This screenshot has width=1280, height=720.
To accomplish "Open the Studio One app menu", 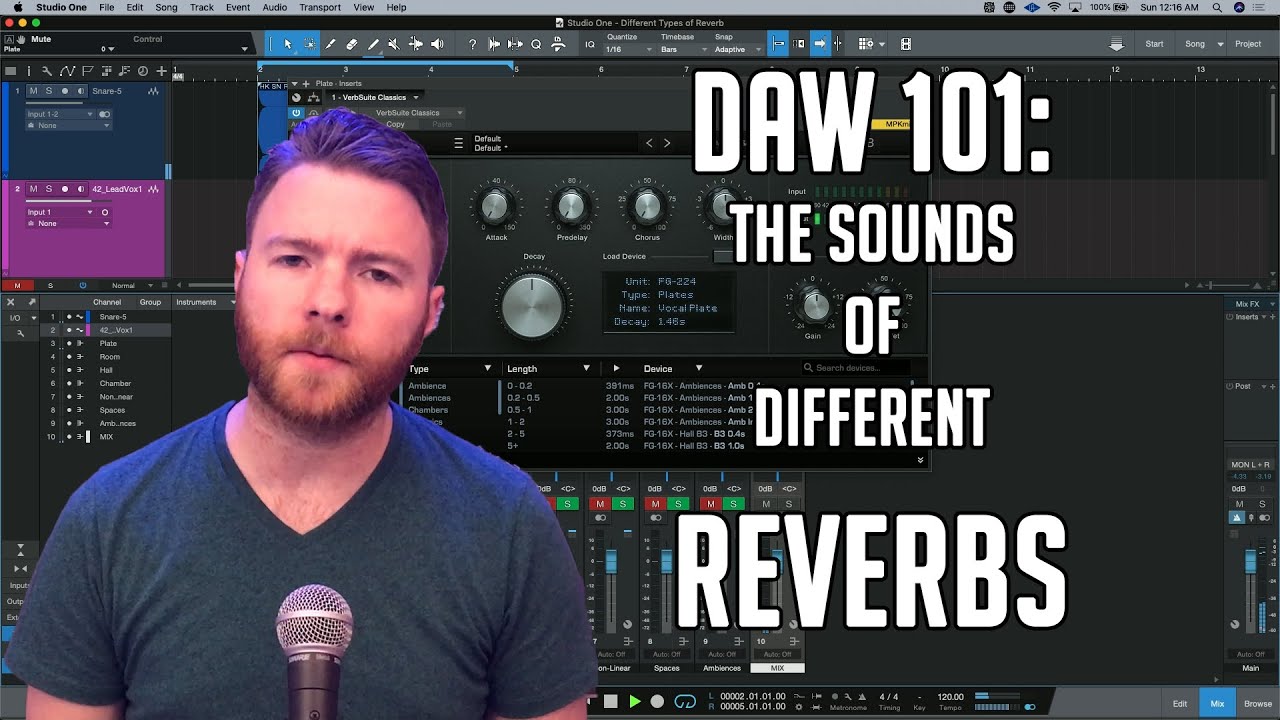I will 60,7.
